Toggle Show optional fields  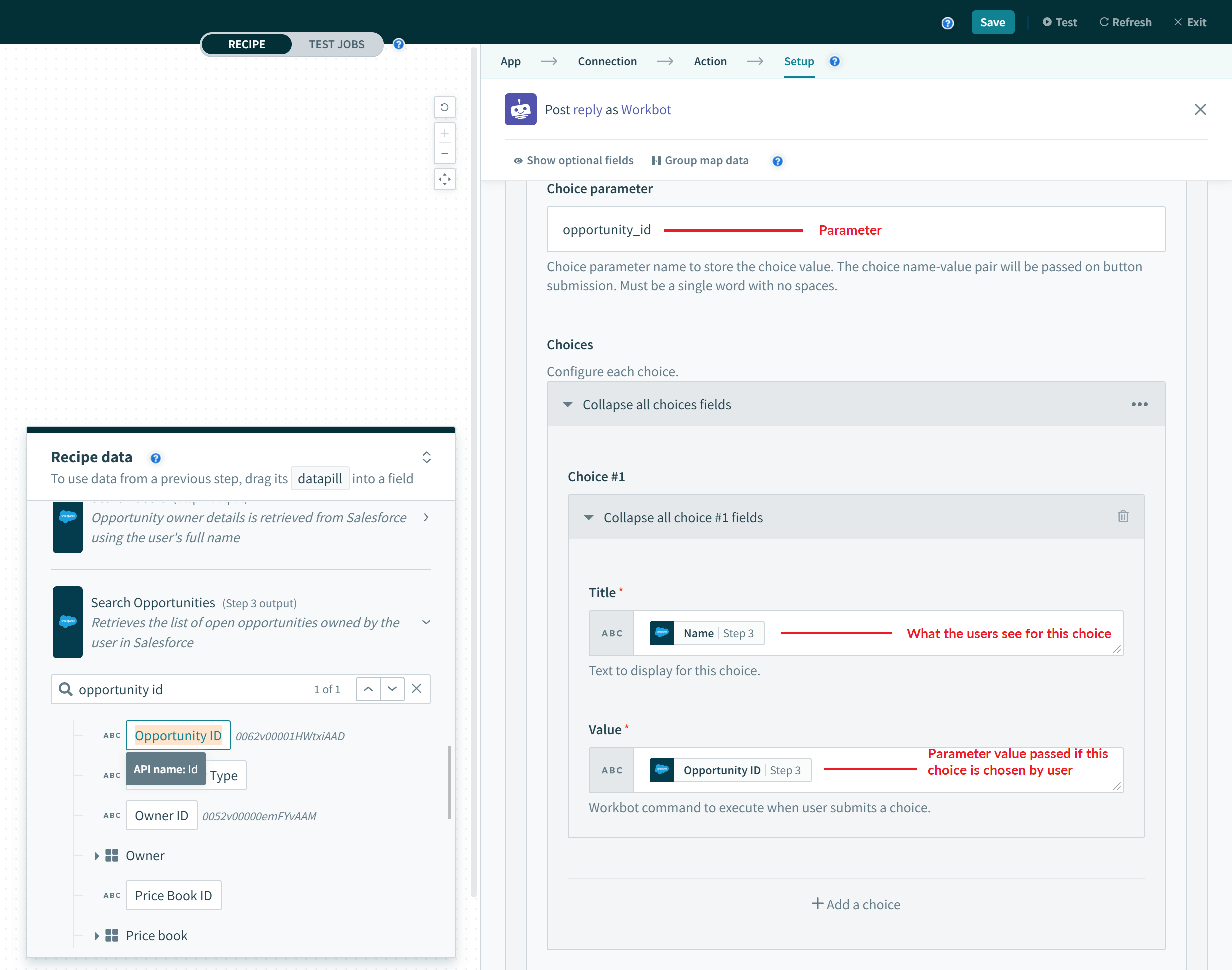tap(573, 160)
